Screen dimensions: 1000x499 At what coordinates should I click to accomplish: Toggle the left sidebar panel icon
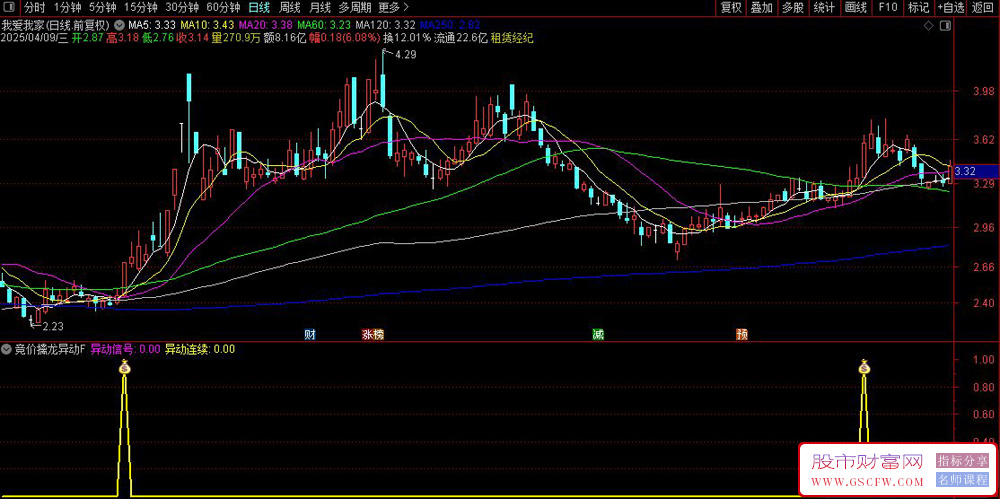pos(10,8)
